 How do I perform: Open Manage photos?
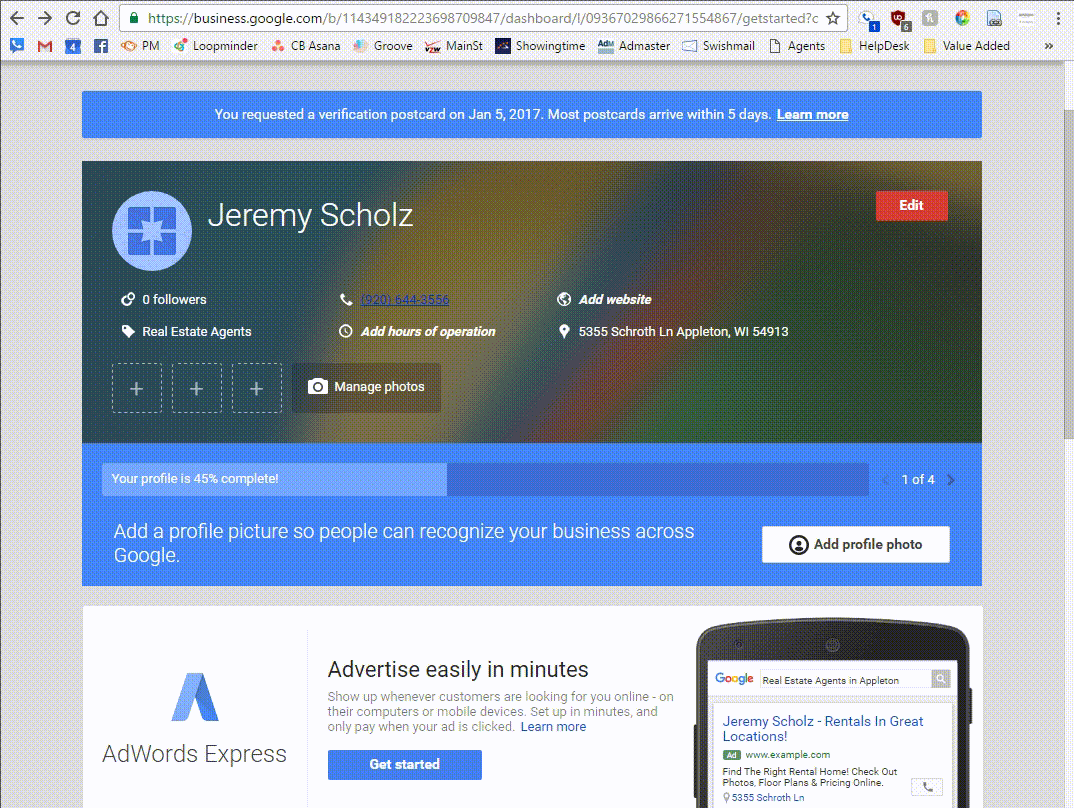coord(366,388)
